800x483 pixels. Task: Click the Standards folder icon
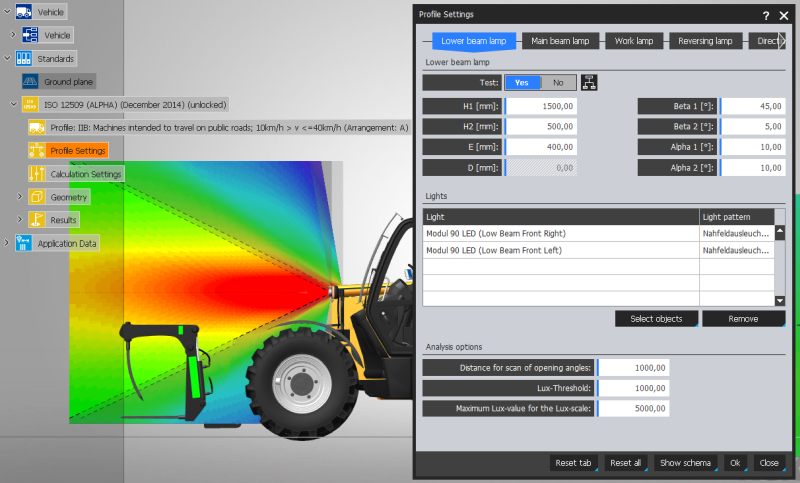(22, 58)
